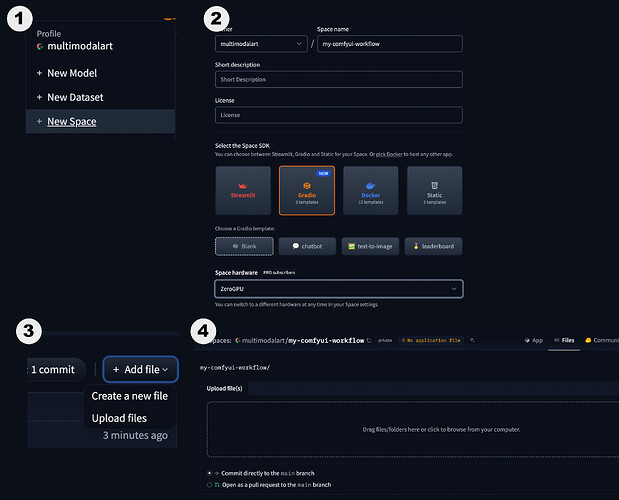Choose the chatbot Gradio template

click(306, 246)
